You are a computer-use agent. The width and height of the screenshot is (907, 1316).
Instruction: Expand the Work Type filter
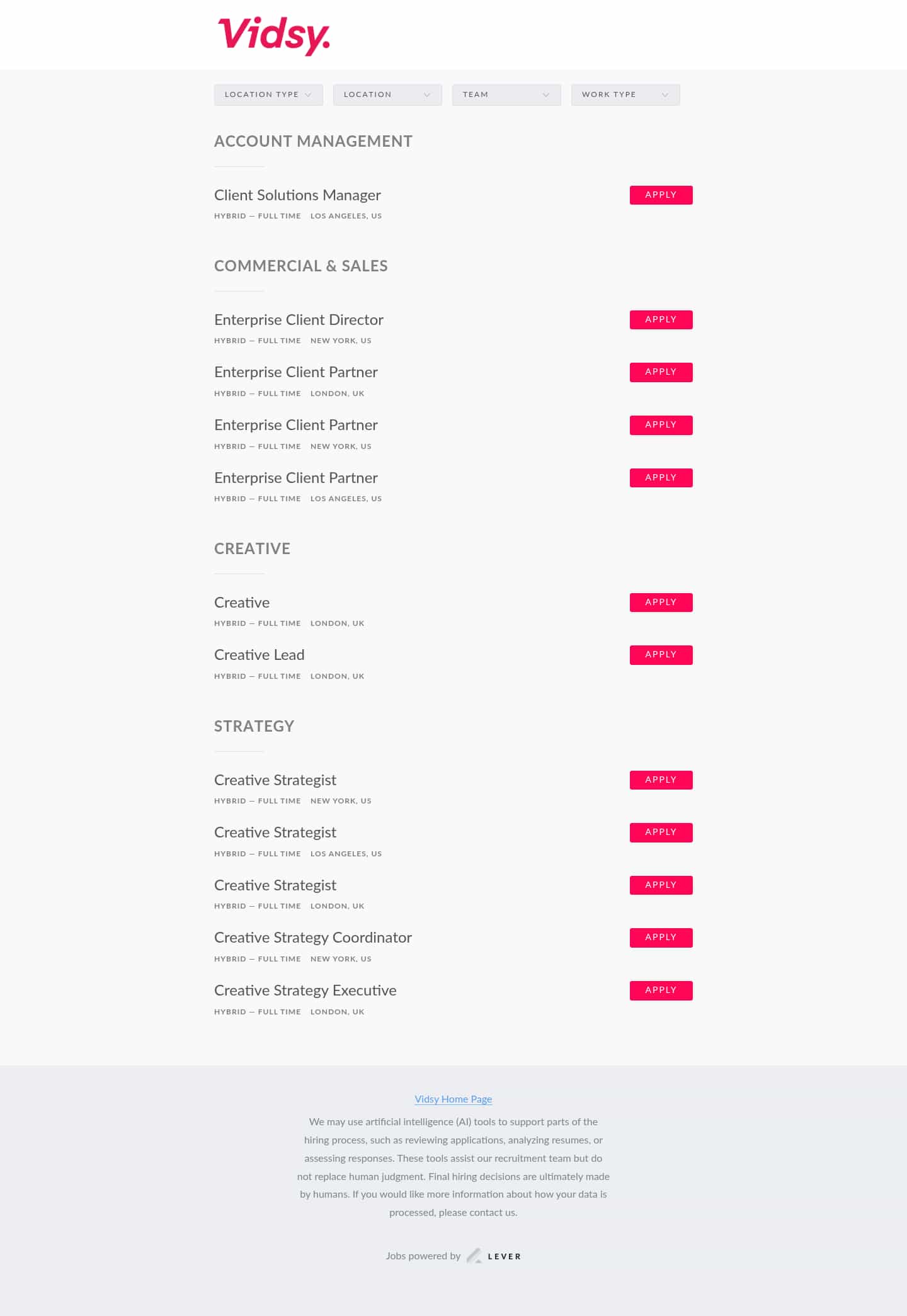tap(625, 94)
